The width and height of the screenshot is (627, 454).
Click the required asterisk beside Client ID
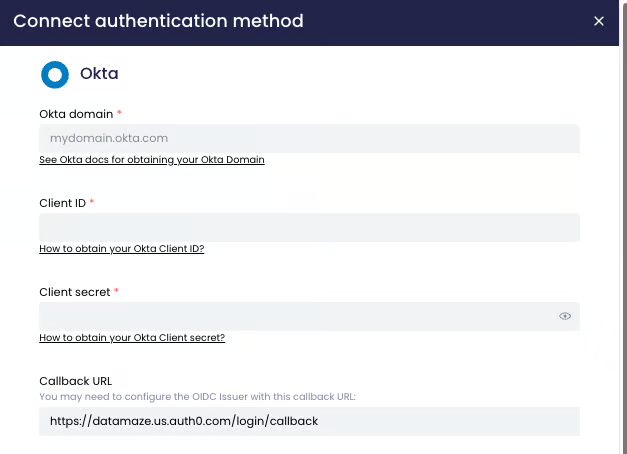pyautogui.click(x=92, y=203)
